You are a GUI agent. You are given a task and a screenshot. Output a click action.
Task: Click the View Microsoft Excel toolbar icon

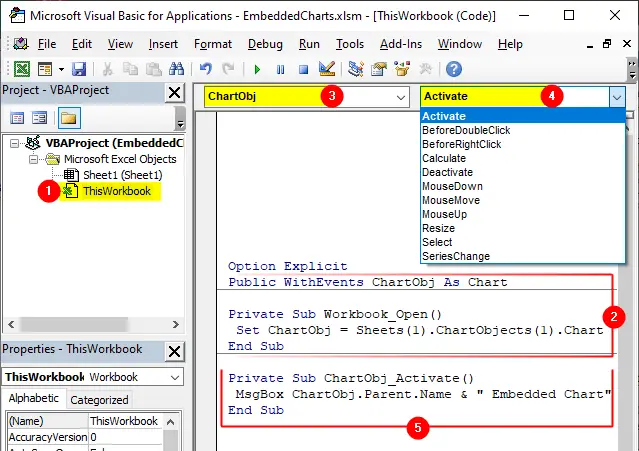[22, 69]
